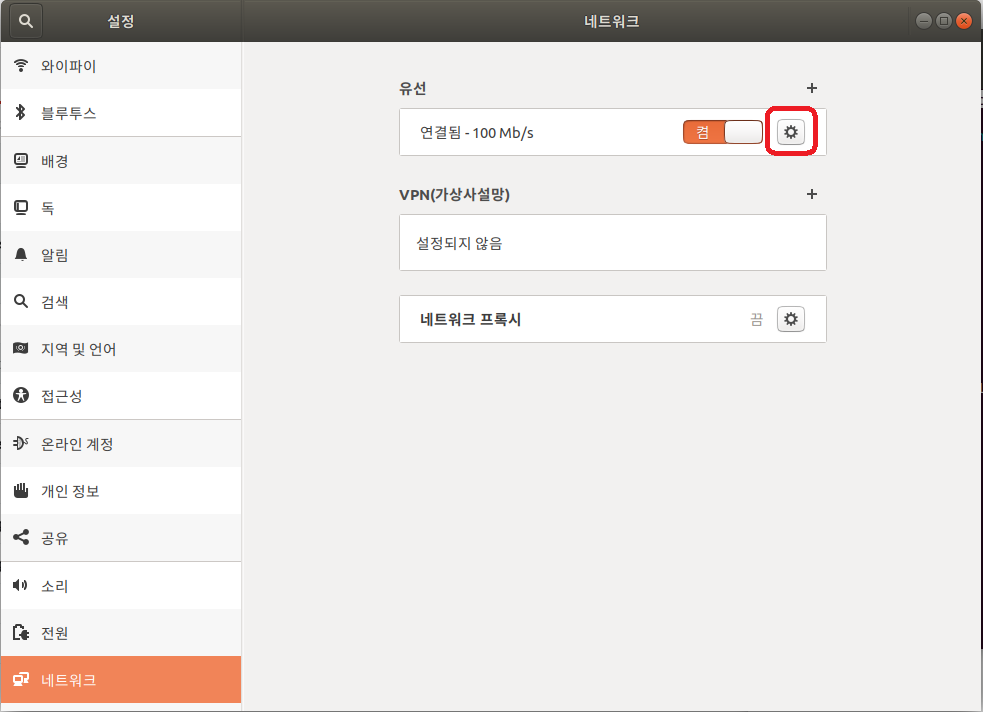Click the Wi-Fi icon in sidebar
The height and width of the screenshot is (712, 983).
point(21,65)
